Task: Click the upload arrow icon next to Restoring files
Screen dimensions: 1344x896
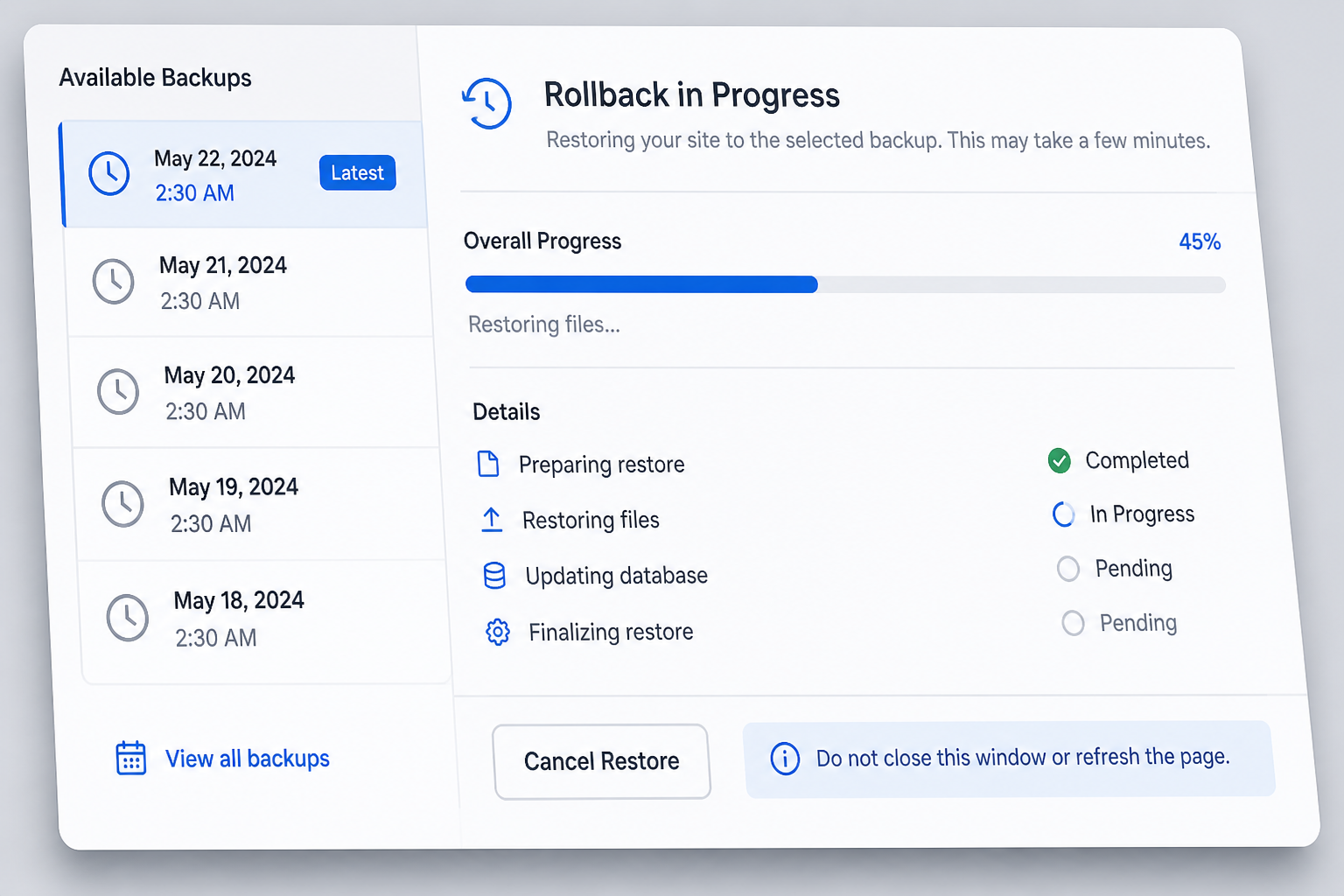Action: coord(492,520)
